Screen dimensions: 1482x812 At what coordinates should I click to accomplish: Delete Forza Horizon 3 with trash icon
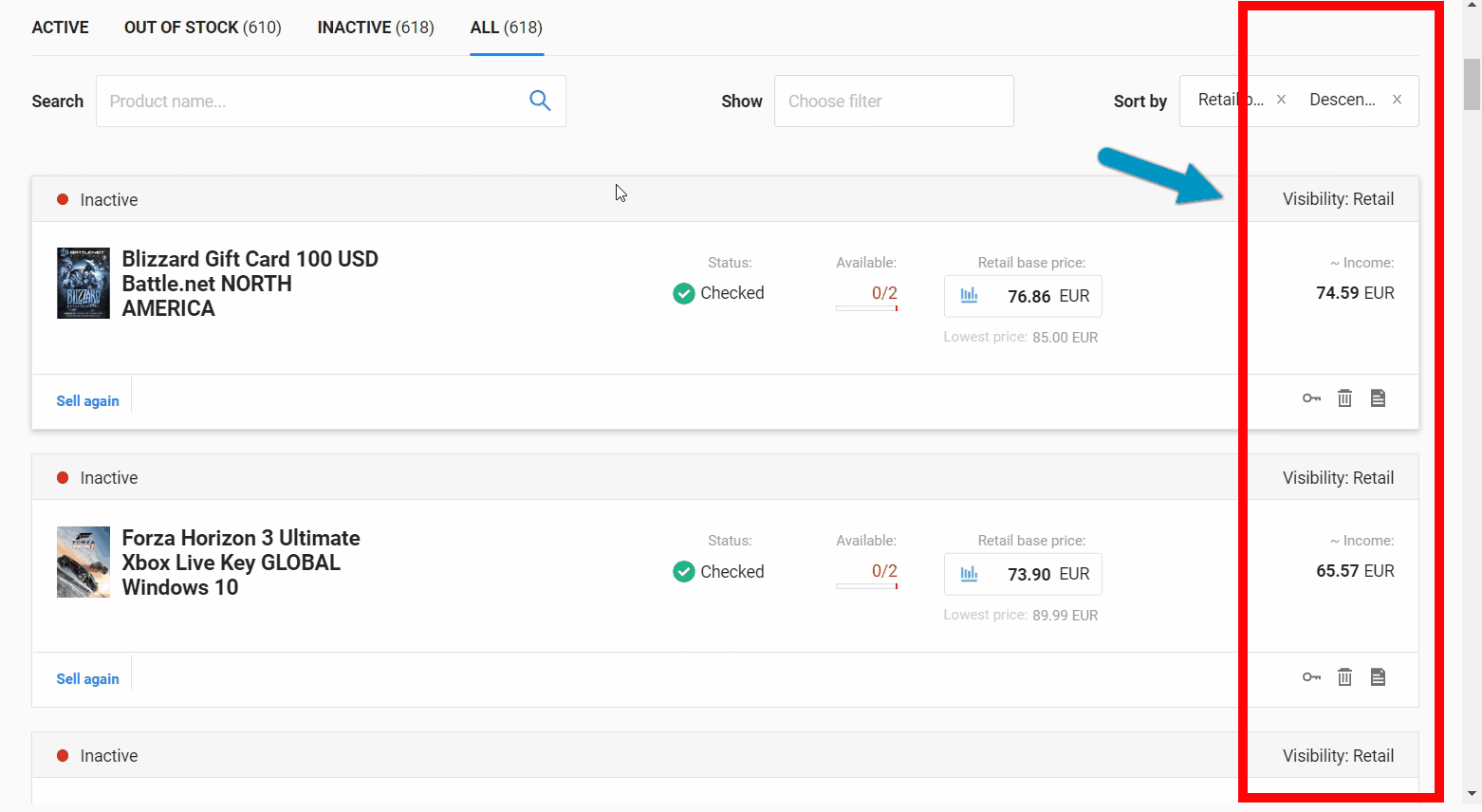tap(1344, 676)
